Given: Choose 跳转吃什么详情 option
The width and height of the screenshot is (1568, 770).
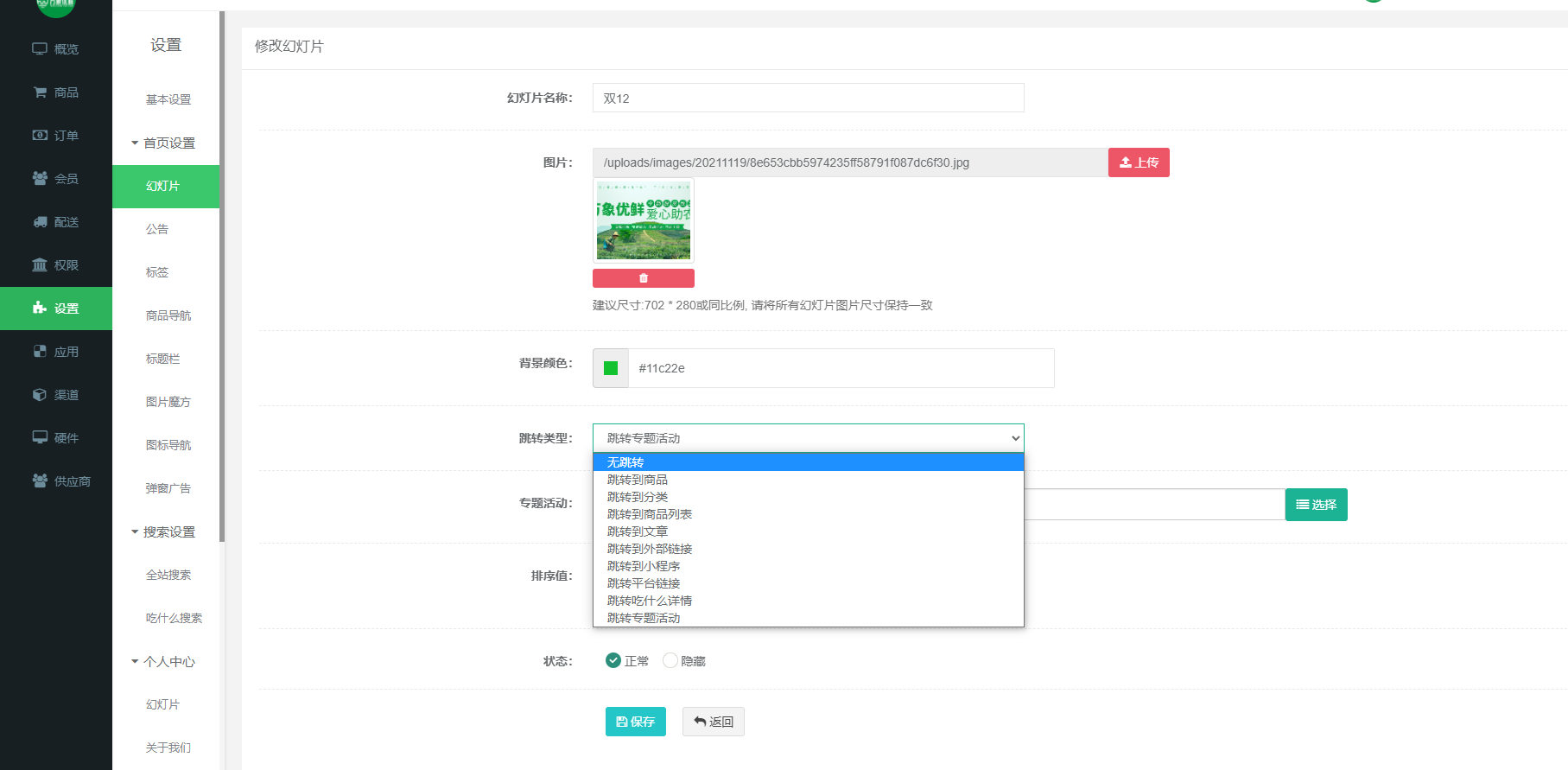Looking at the screenshot, I should click(809, 601).
